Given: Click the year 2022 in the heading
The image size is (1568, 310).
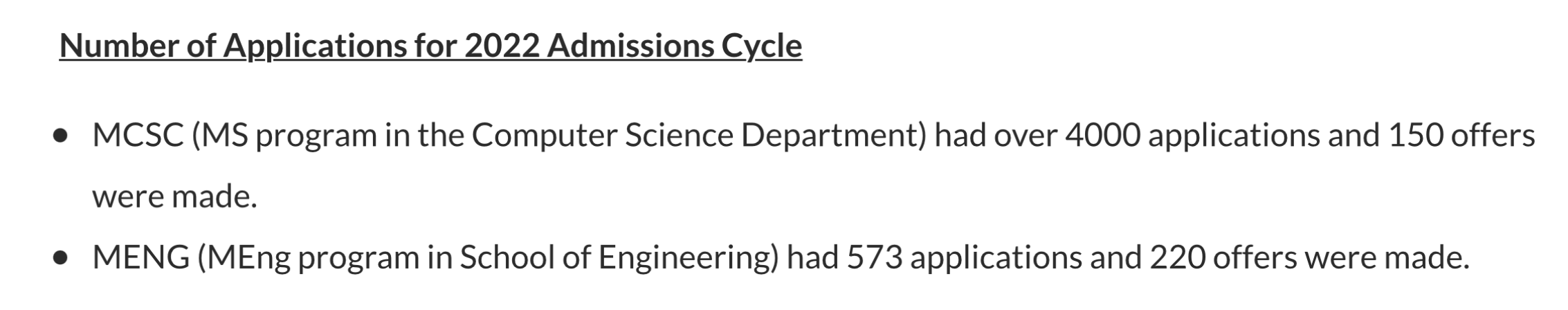Looking at the screenshot, I should tap(502, 46).
